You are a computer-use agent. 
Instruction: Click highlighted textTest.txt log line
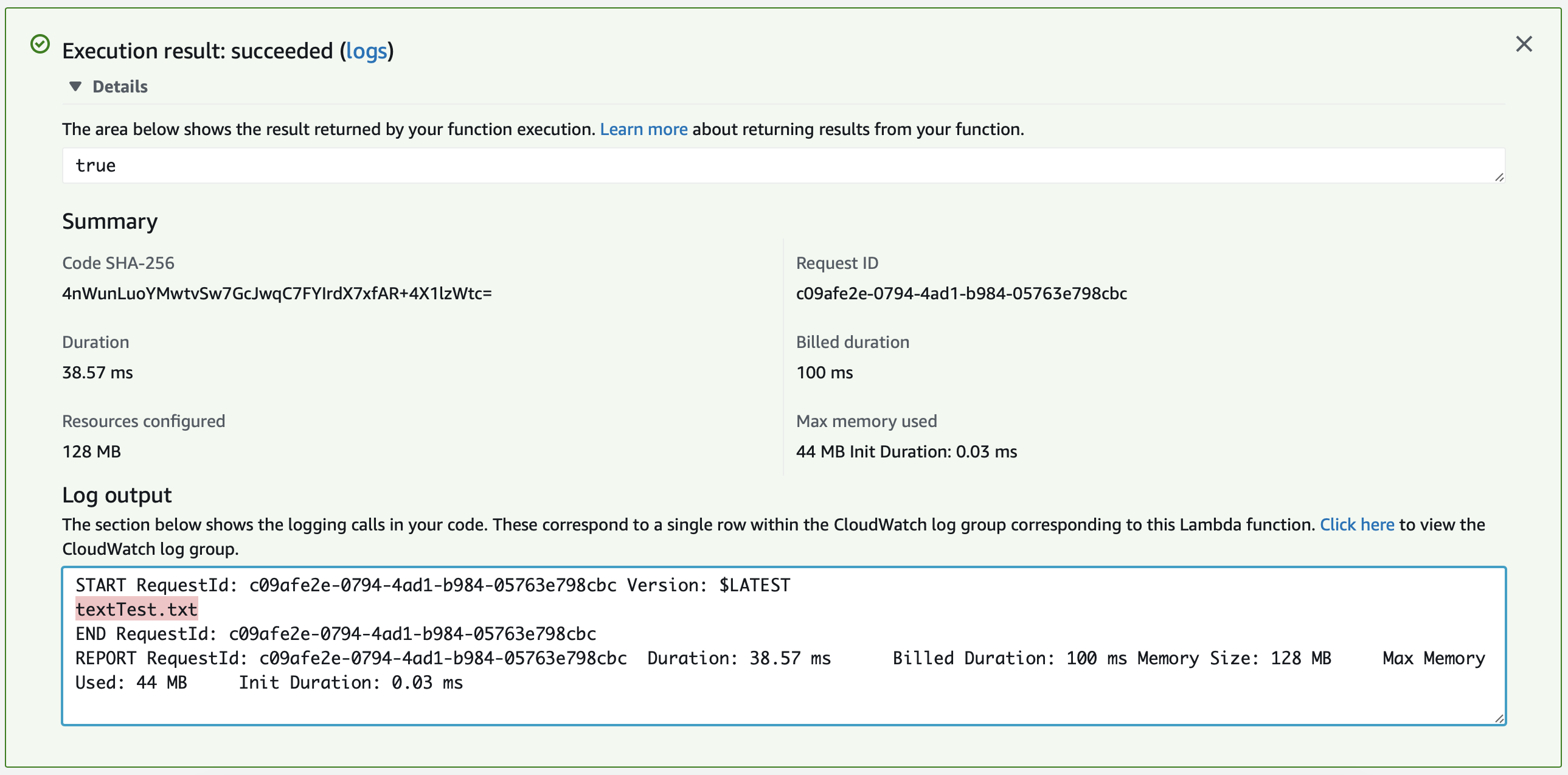(136, 610)
